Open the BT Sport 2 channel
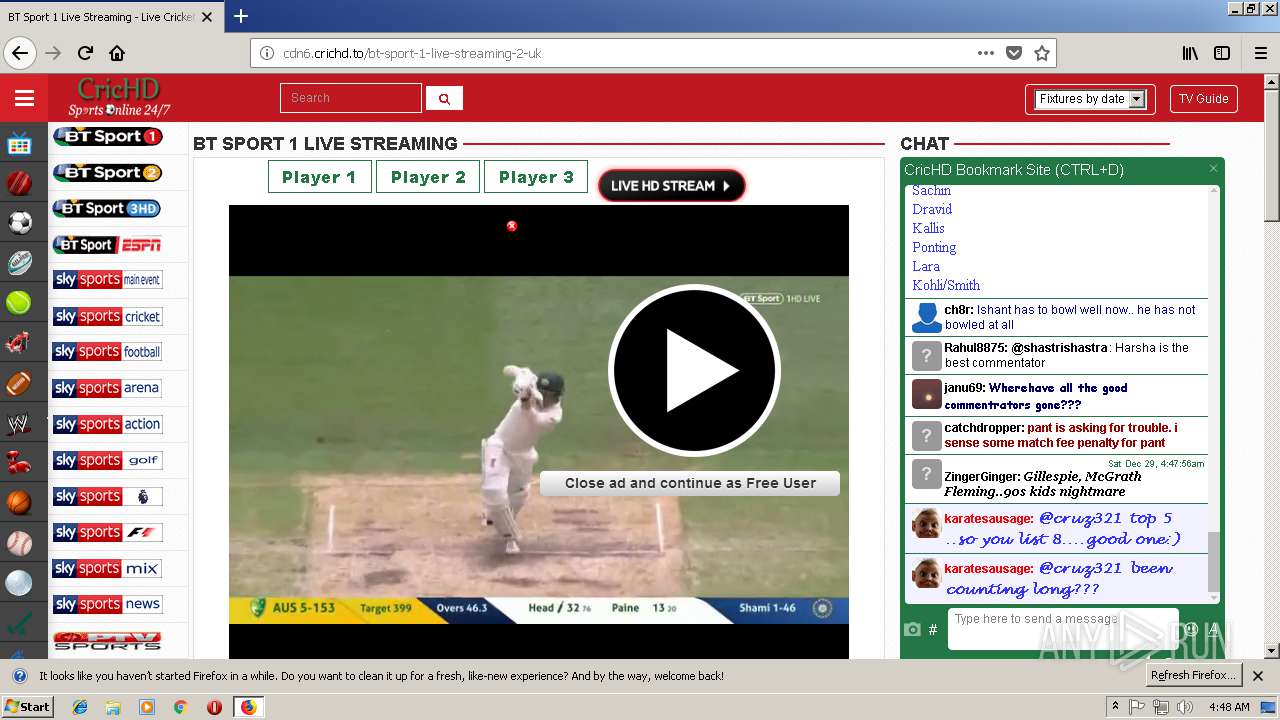Screen dimensions: 1280x720 coord(107,172)
